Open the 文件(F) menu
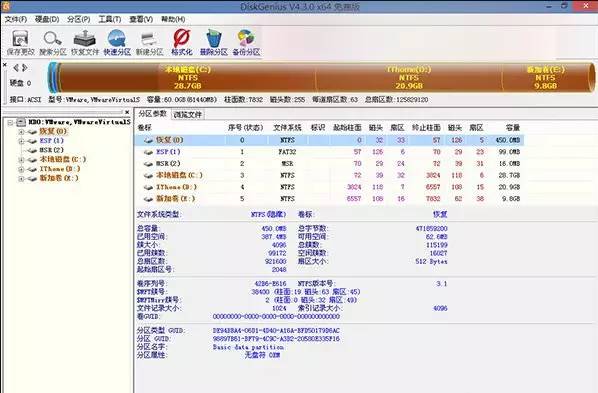 (x=16, y=19)
